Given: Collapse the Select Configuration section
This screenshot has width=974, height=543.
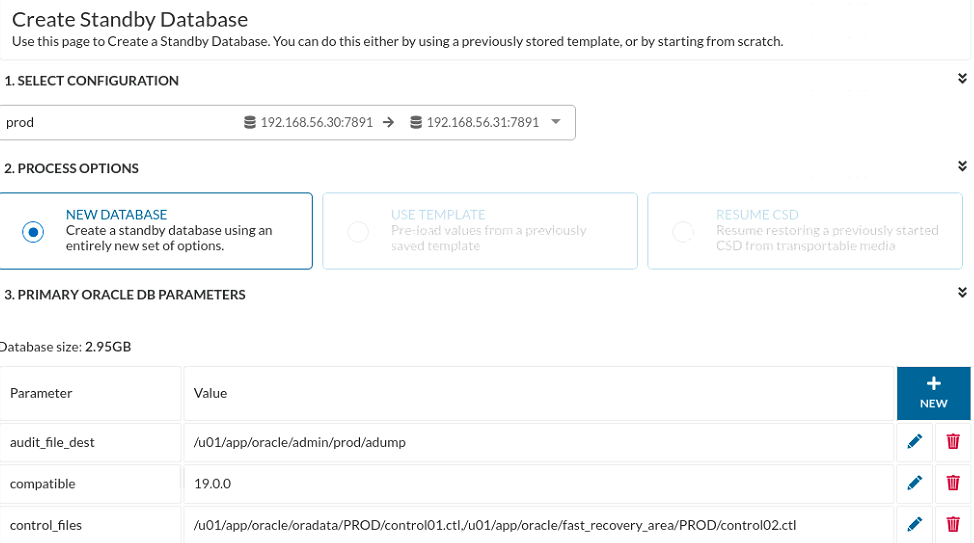Looking at the screenshot, I should pos(962,78).
